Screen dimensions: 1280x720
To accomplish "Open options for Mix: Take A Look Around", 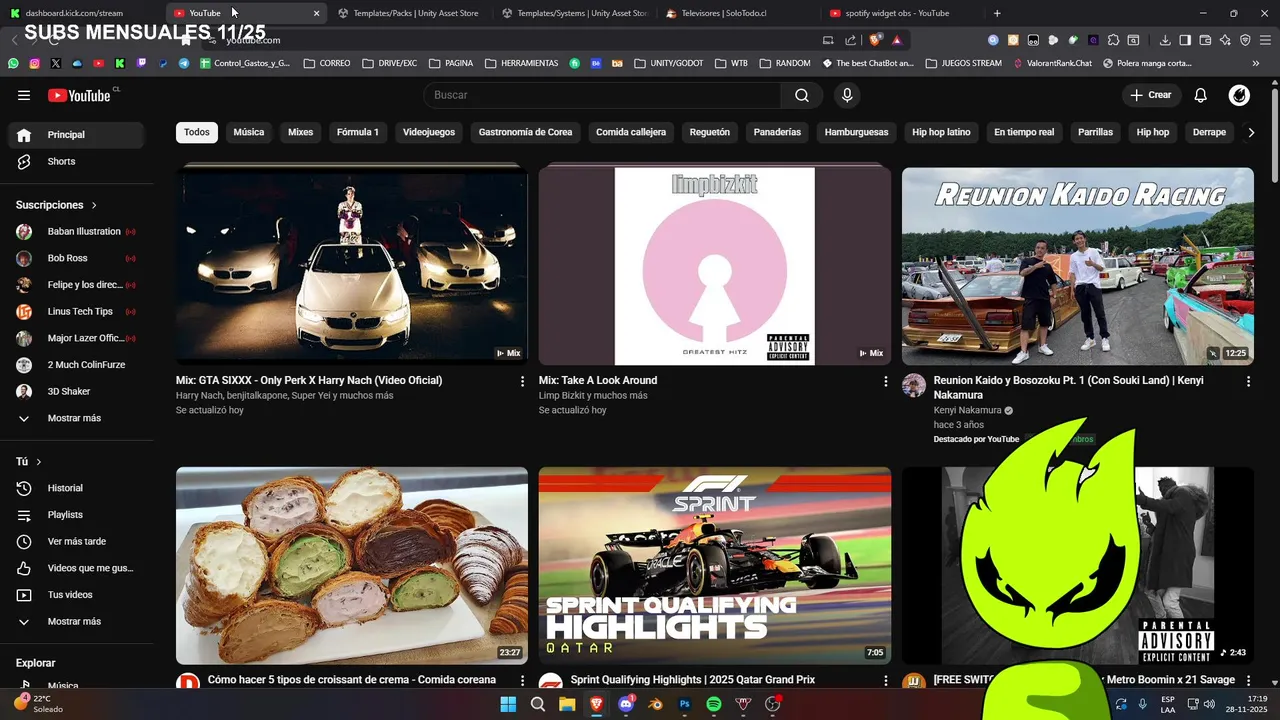I will coord(885,381).
